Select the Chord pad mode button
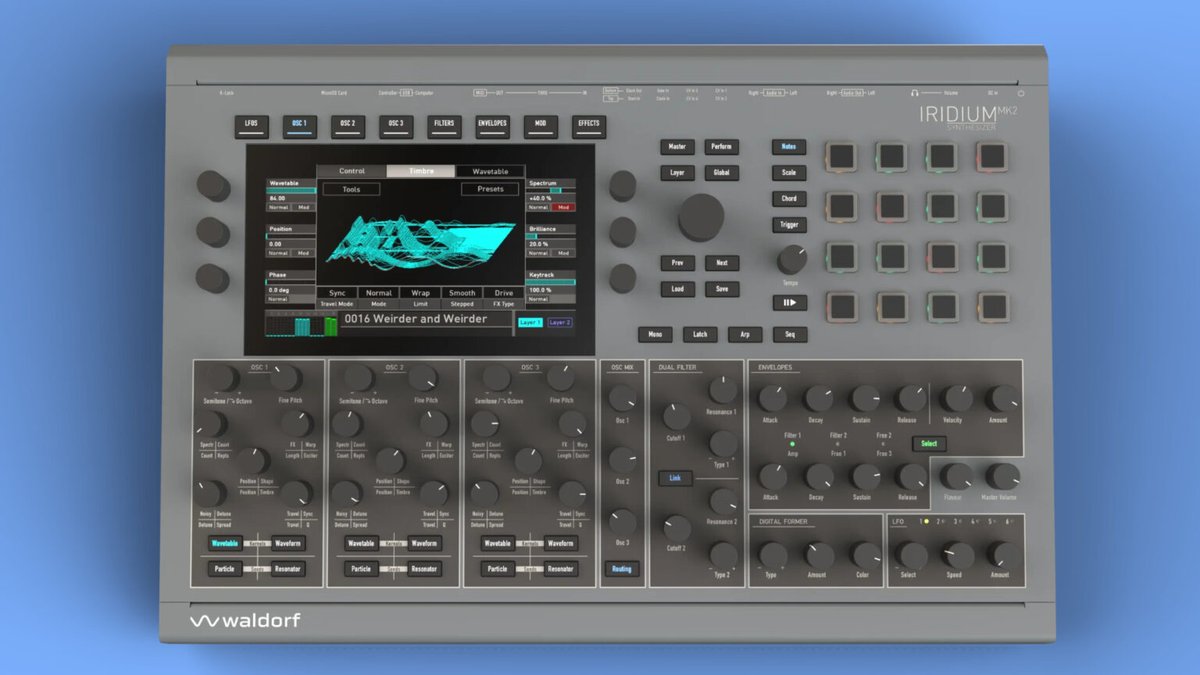The height and width of the screenshot is (675, 1200). pyautogui.click(x=789, y=199)
